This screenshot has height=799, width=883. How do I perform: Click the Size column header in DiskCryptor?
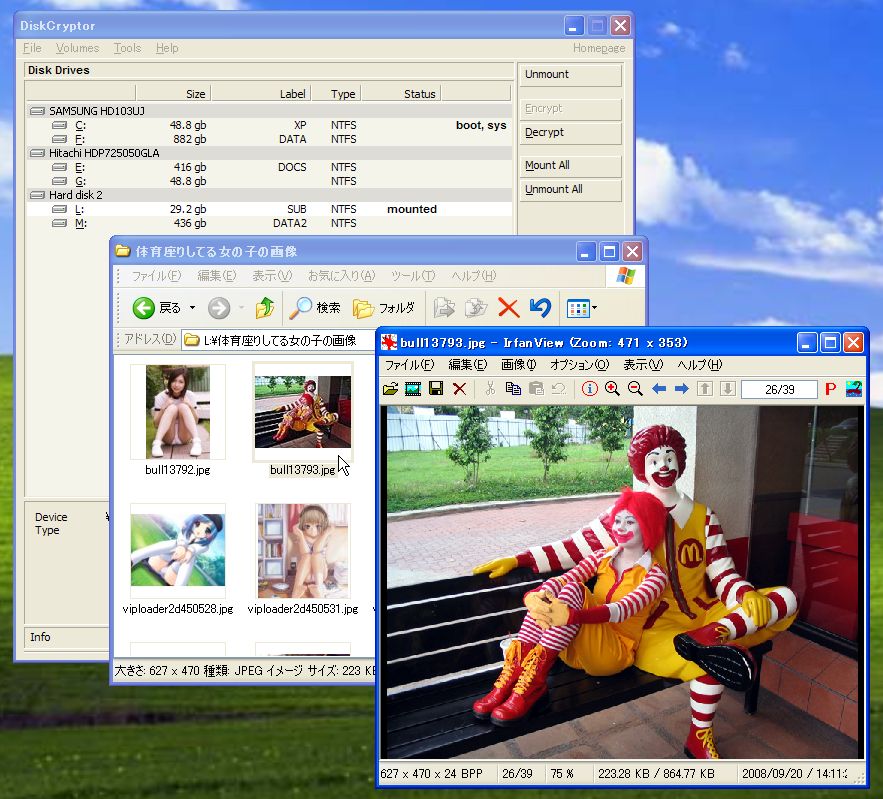(173, 93)
